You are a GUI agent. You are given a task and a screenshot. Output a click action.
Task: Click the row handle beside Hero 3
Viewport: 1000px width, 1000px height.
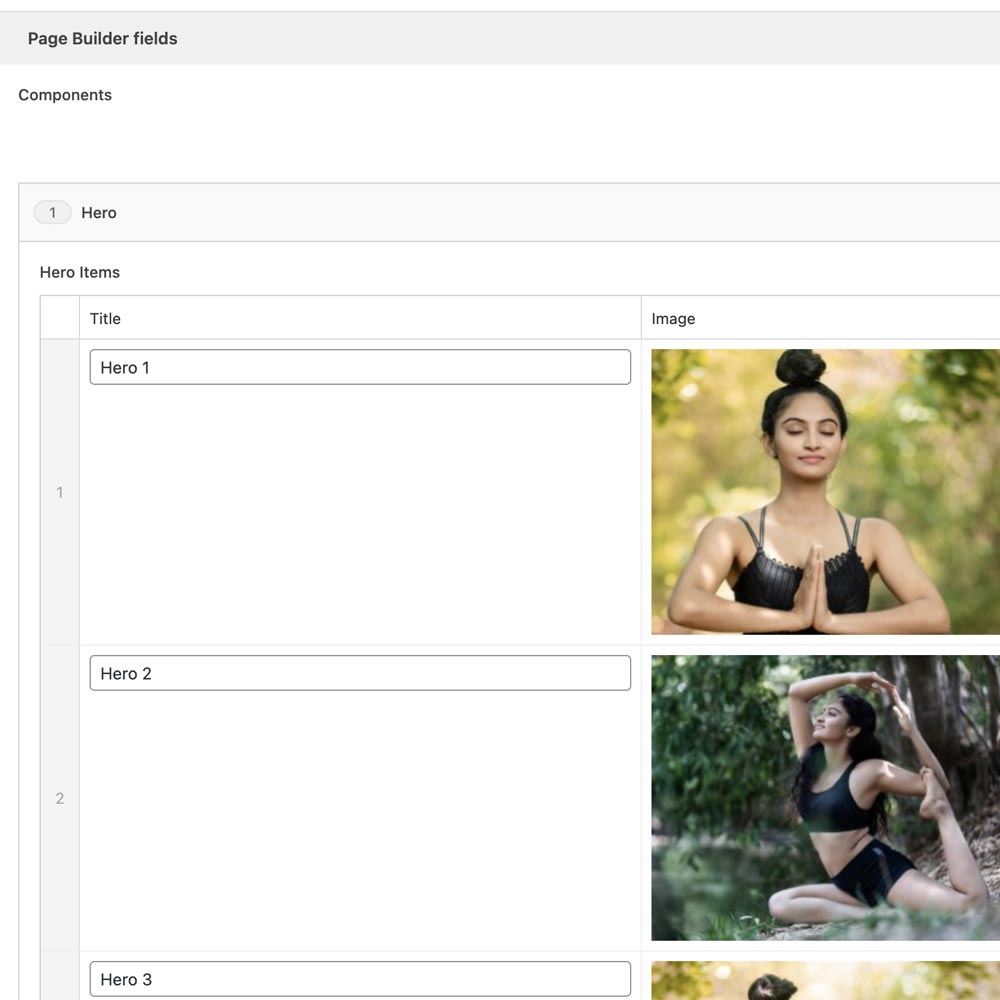[x=59, y=978]
